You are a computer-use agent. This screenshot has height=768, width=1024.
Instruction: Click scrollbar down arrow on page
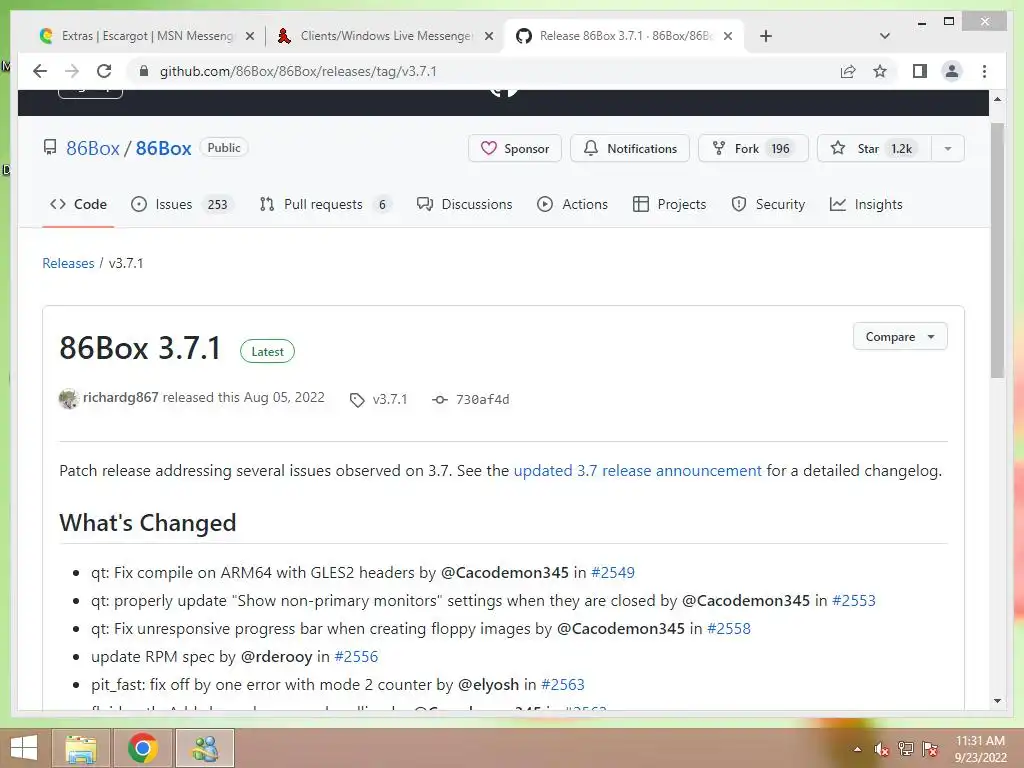[997, 701]
